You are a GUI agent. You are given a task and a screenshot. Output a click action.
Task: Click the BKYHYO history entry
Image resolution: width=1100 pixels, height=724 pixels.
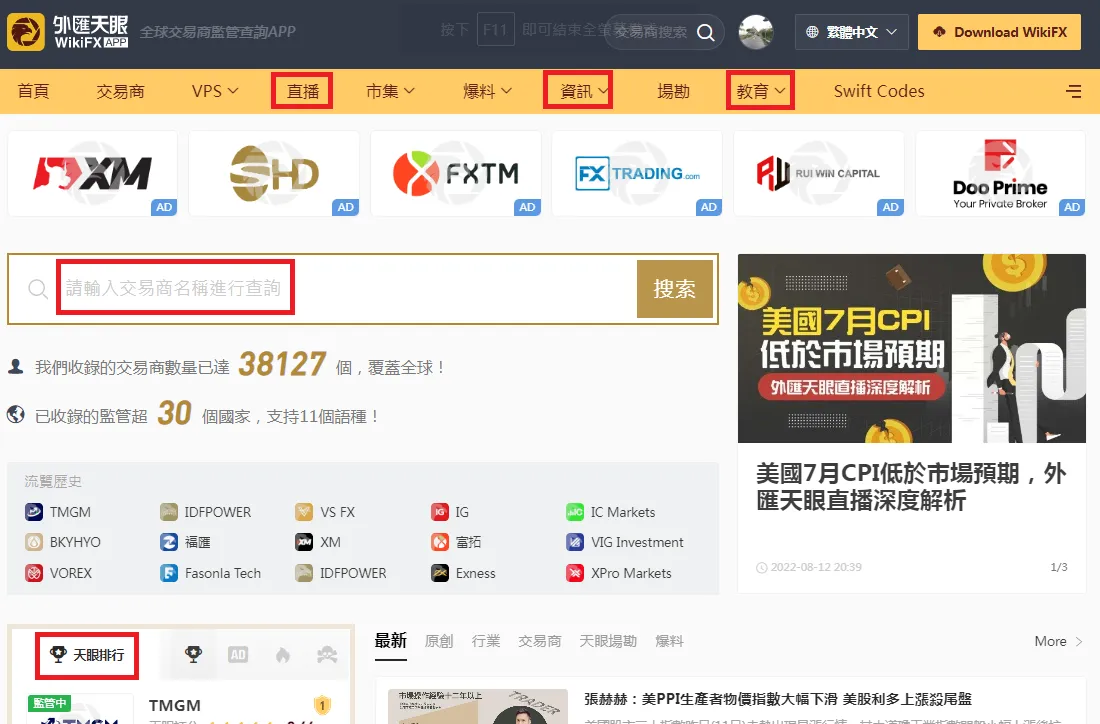point(63,542)
